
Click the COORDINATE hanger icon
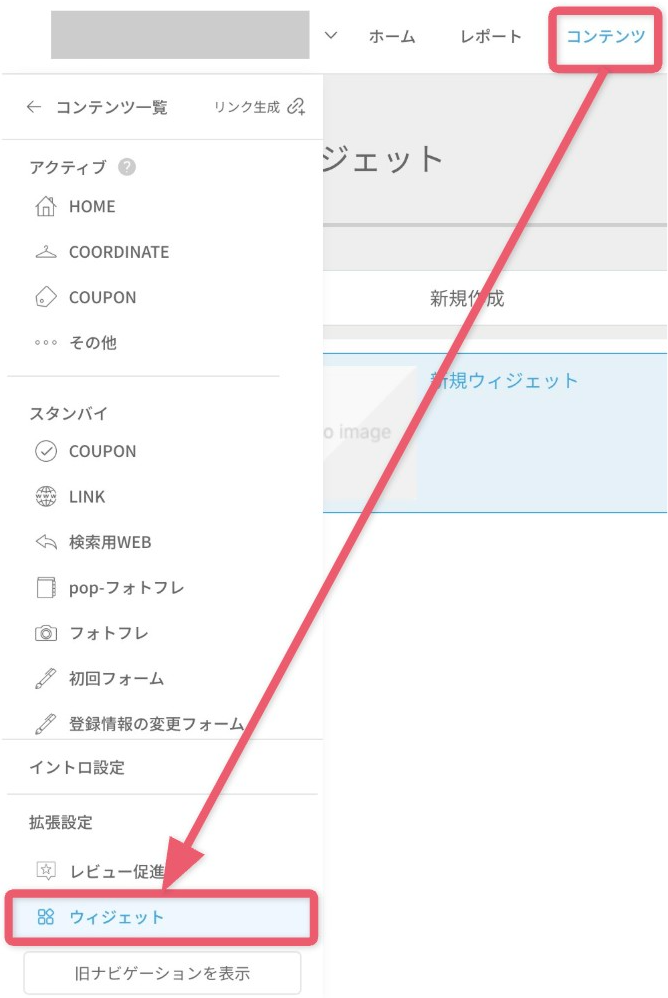click(46, 252)
